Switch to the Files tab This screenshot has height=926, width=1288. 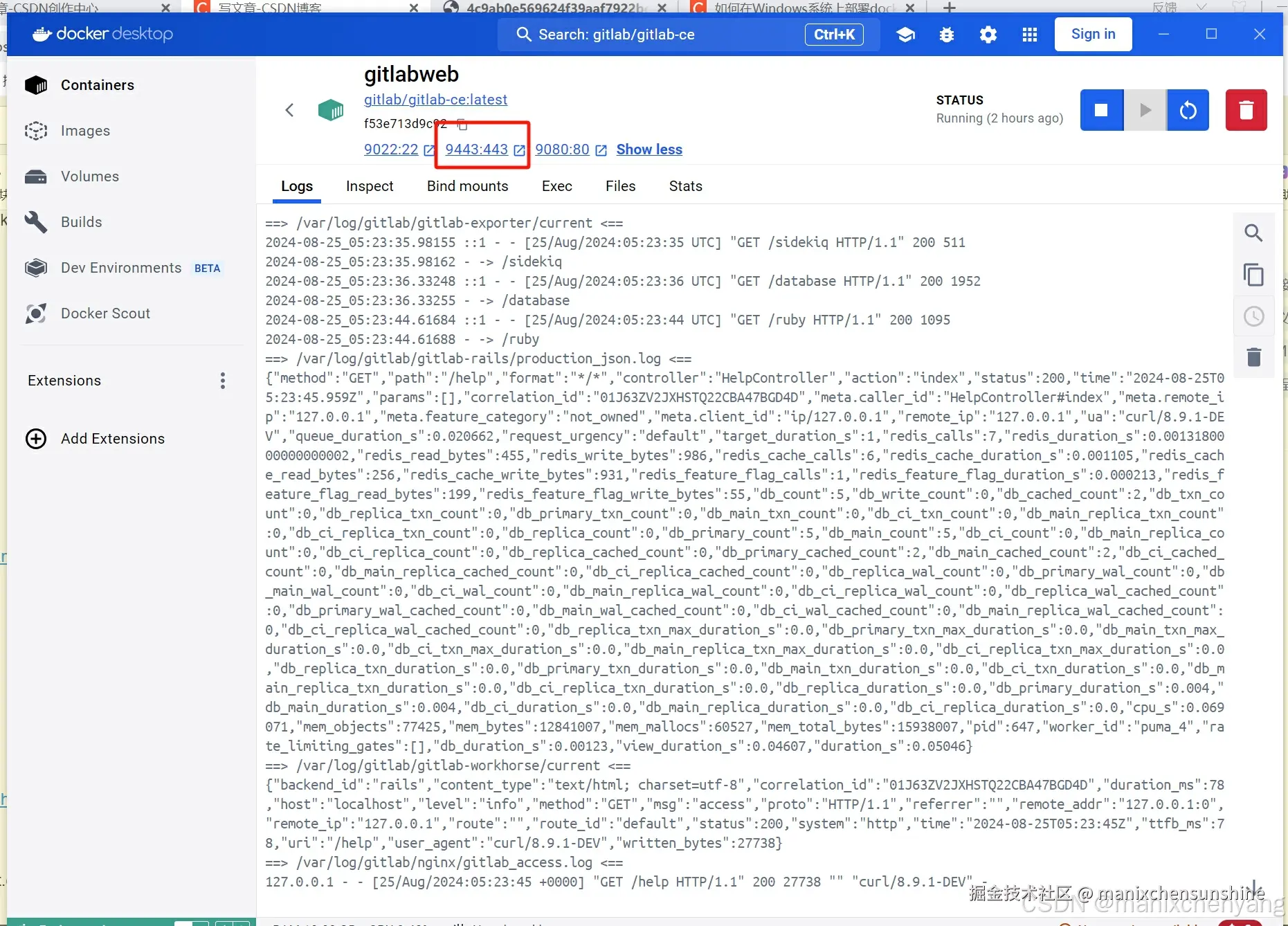tap(621, 186)
